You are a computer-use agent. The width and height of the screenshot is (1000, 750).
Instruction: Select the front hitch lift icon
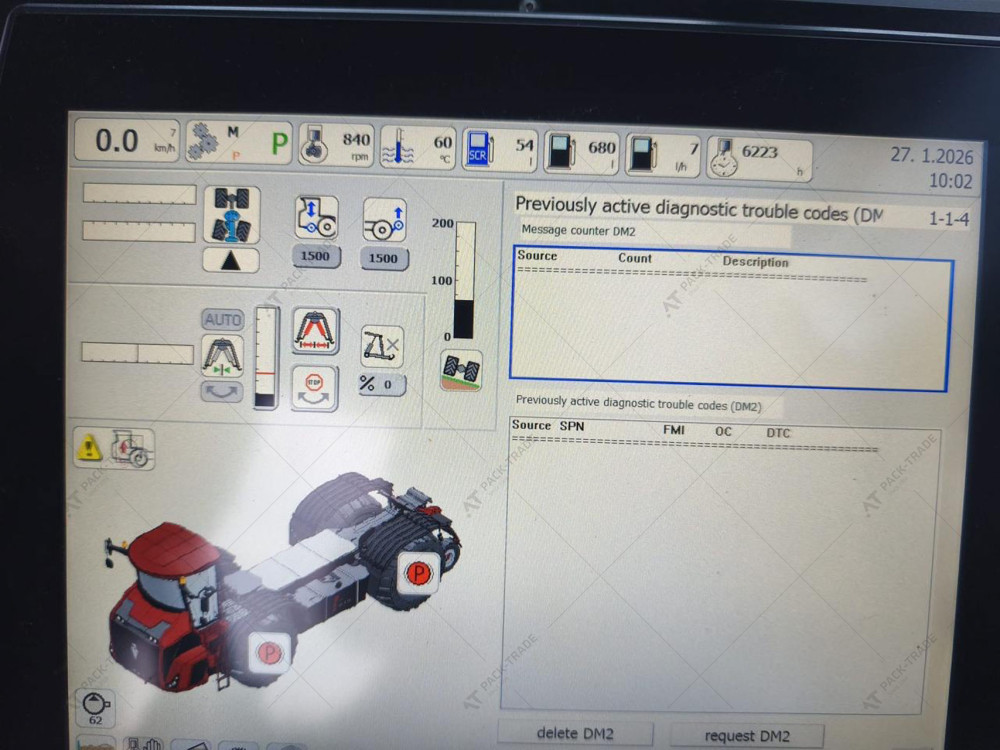pyautogui.click(x=315, y=218)
